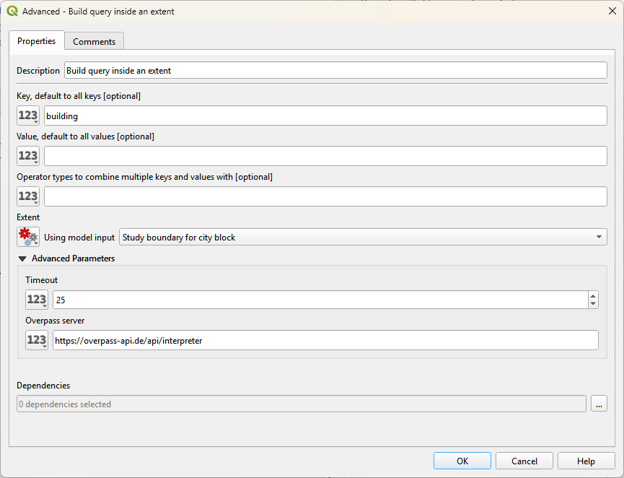Image resolution: width=624 pixels, height=478 pixels.
Task: Open model input source button for Extent
Action: pos(28,237)
